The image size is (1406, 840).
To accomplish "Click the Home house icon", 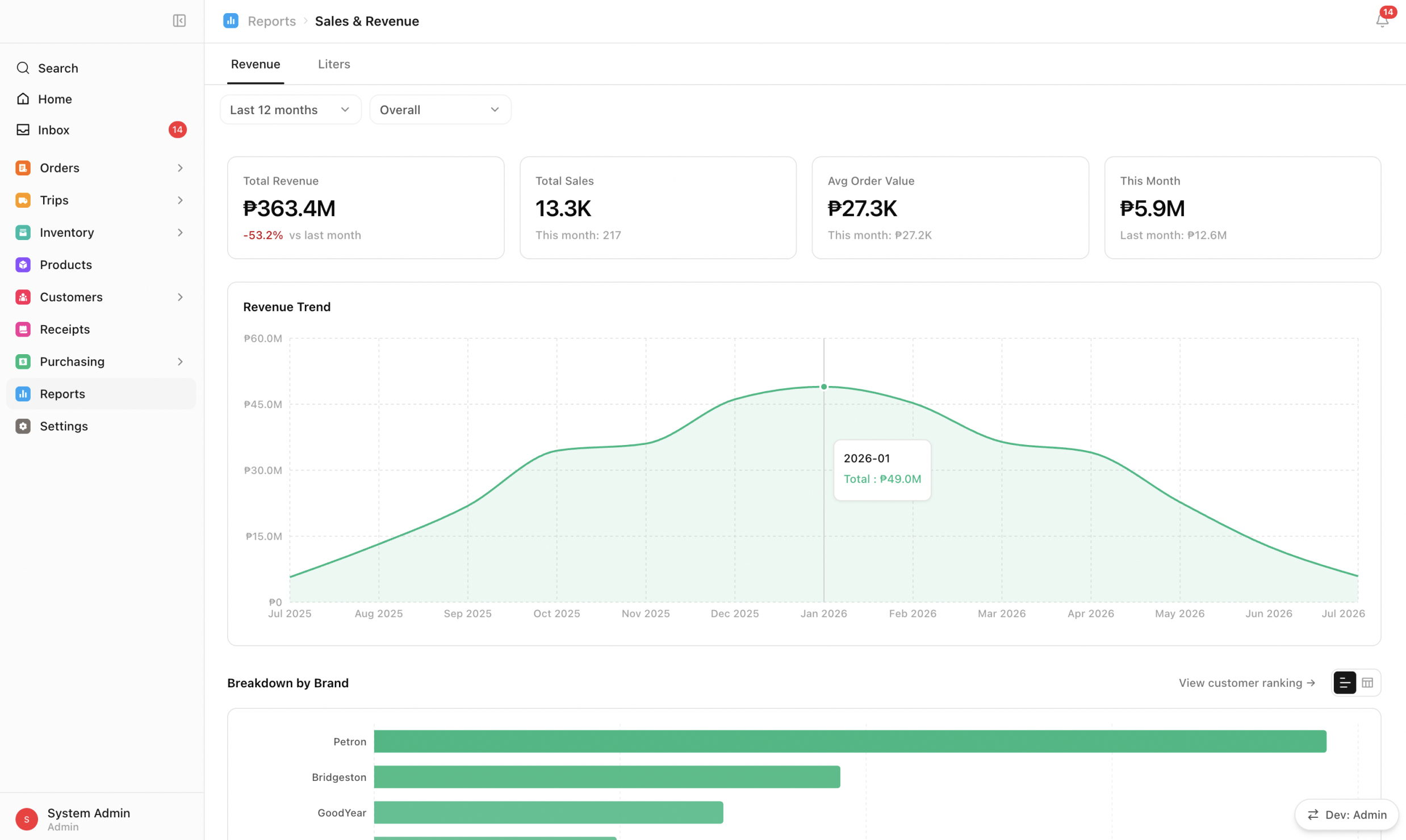I will 23,99.
